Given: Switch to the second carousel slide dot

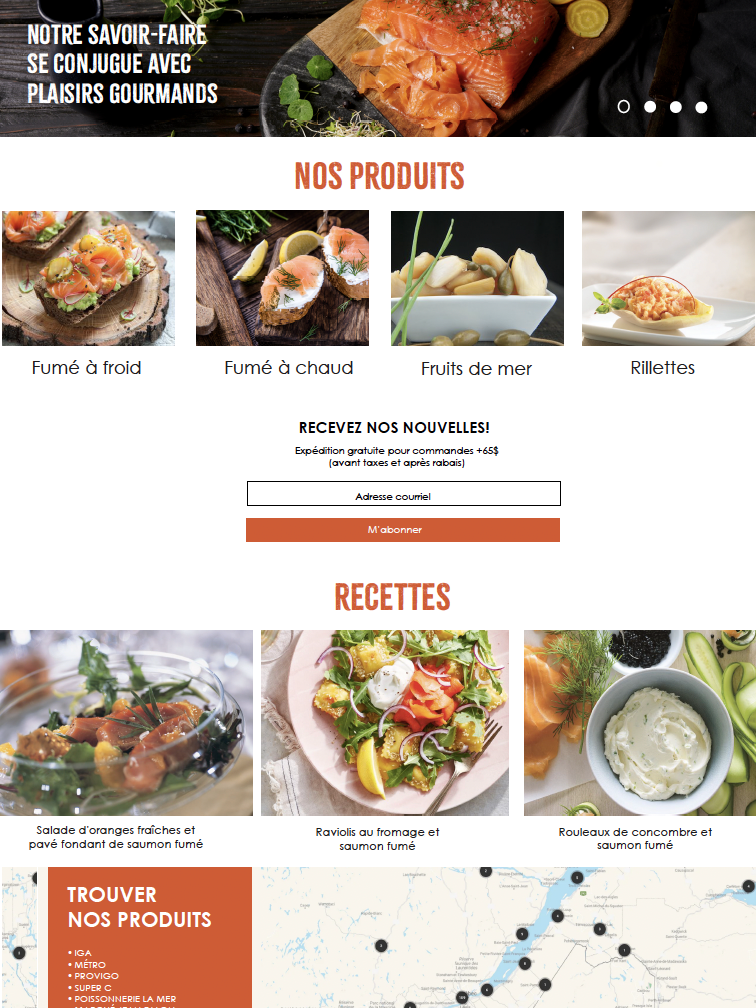Looking at the screenshot, I should point(650,107).
